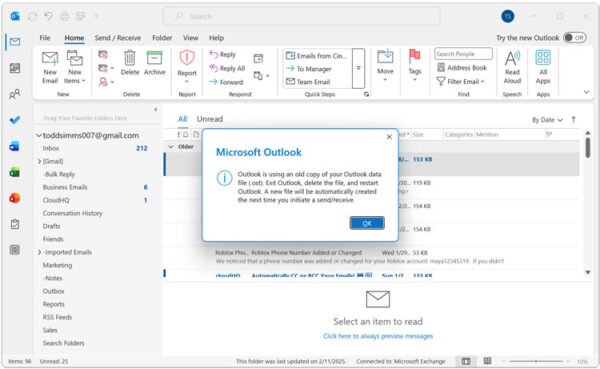Adjust the zoom slider in status bar
The width and height of the screenshot is (600, 369).
point(536,361)
